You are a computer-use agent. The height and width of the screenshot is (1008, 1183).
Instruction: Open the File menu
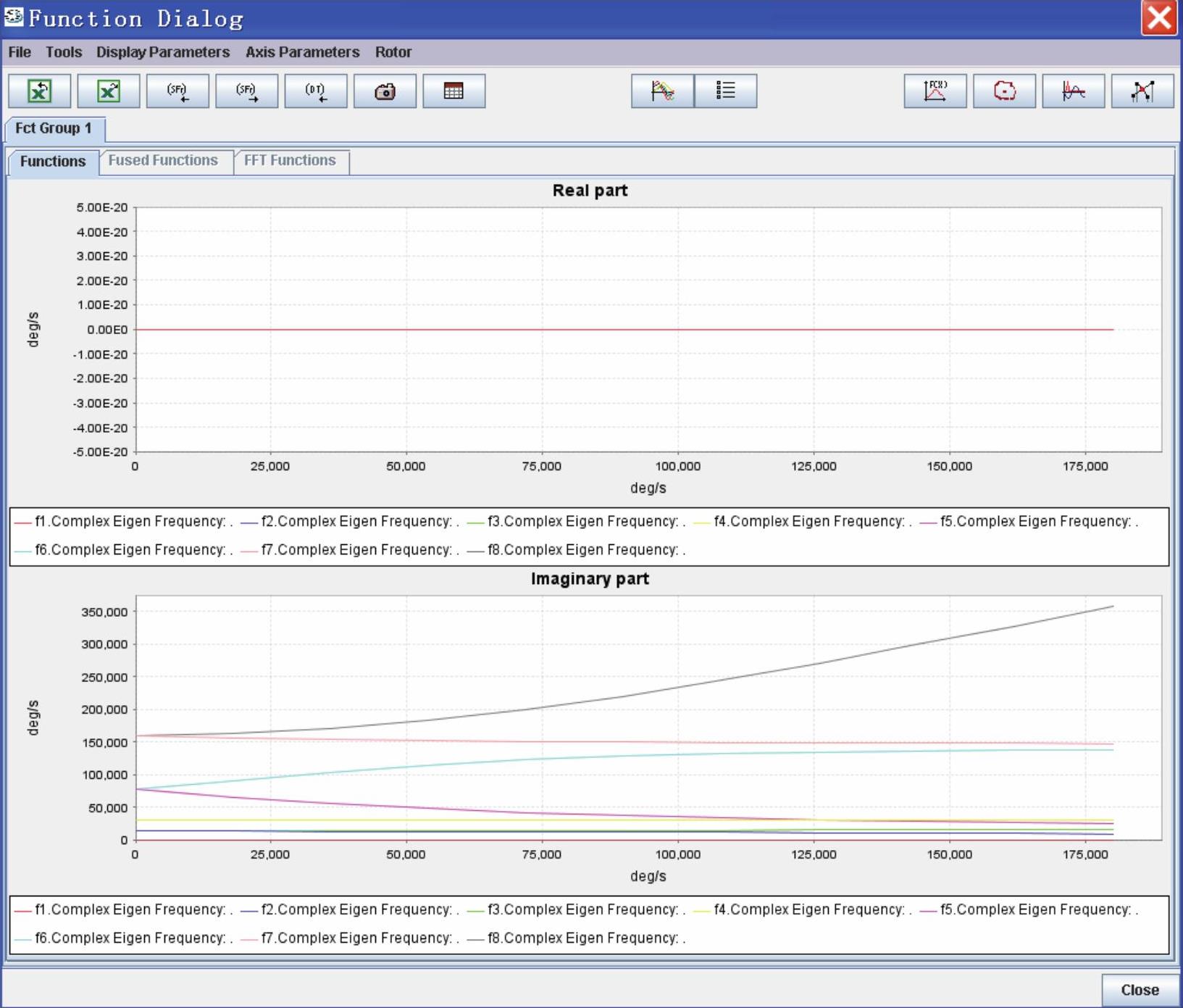[x=20, y=52]
